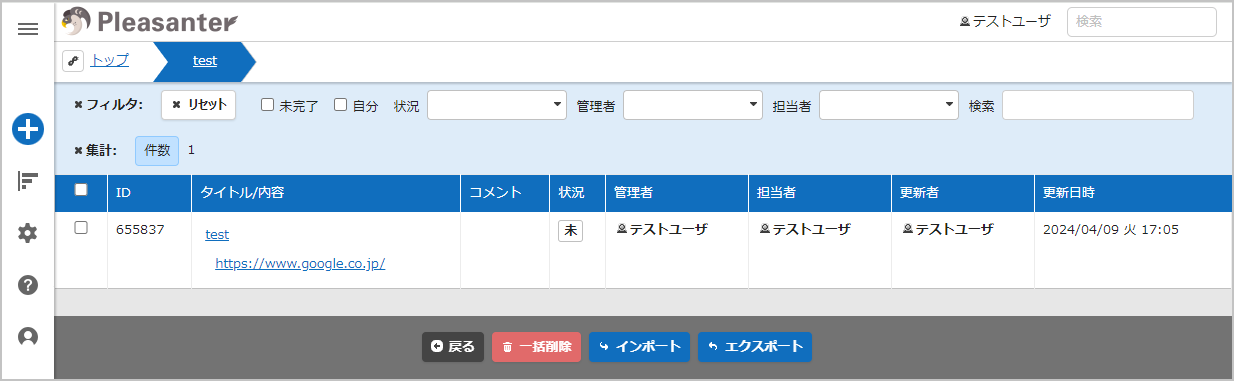
Task: Open the test record title link
Action: point(217,235)
